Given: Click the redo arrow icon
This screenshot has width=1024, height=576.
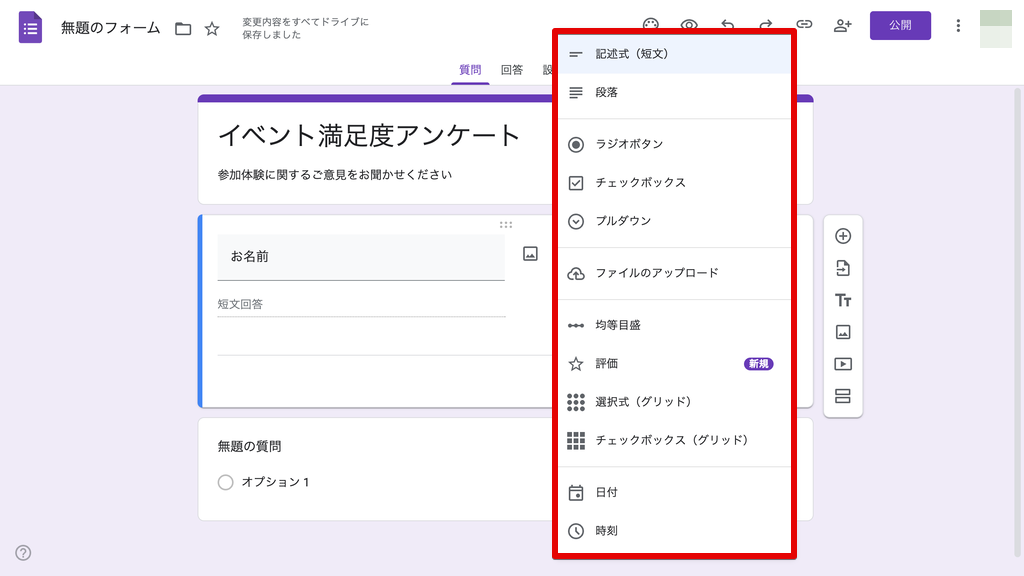Looking at the screenshot, I should (x=765, y=25).
